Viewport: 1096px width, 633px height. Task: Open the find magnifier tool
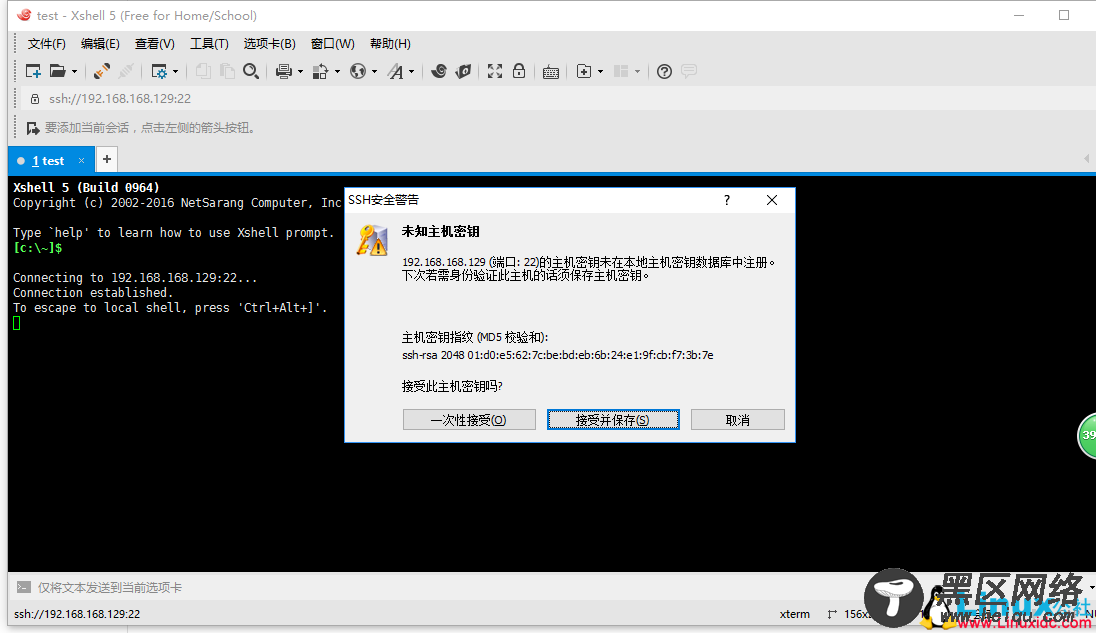251,71
